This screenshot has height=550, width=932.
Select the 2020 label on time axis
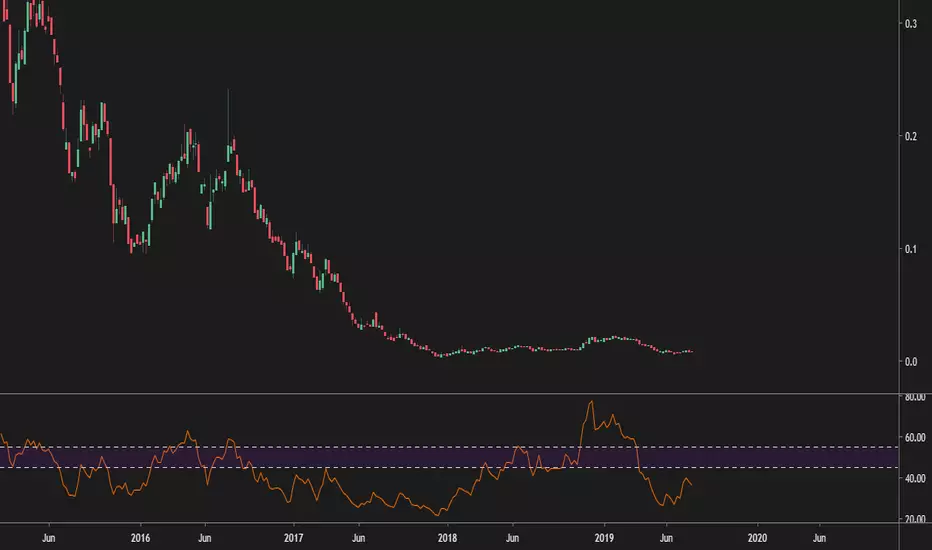[757, 538]
